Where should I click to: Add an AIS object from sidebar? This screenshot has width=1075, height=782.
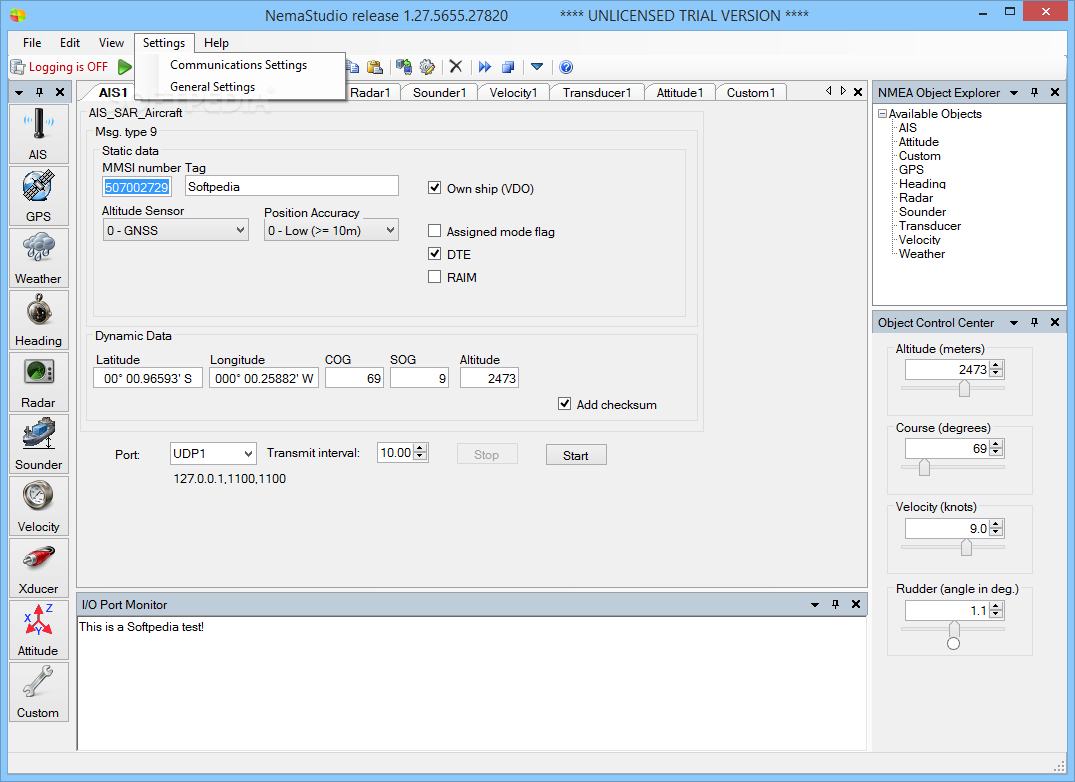tap(38, 134)
